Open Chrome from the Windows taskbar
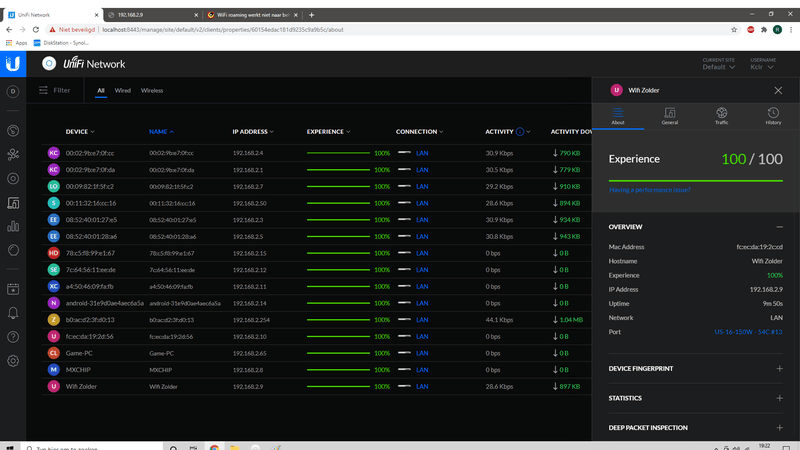 coord(214,447)
